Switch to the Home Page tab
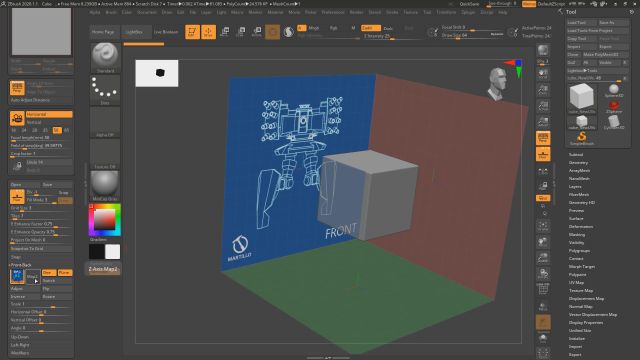Viewport: 640px width, 360px height. tap(103, 32)
